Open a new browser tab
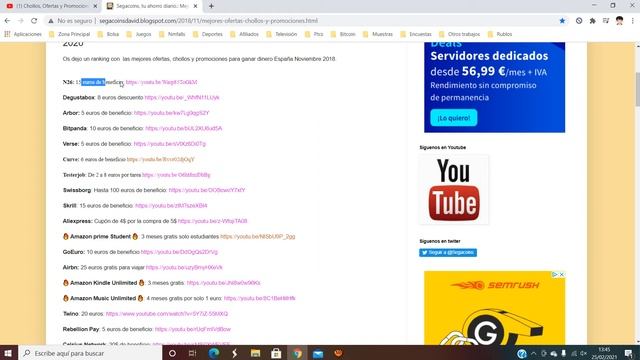Image resolution: width=640 pixels, height=360 pixels. tap(211, 6)
